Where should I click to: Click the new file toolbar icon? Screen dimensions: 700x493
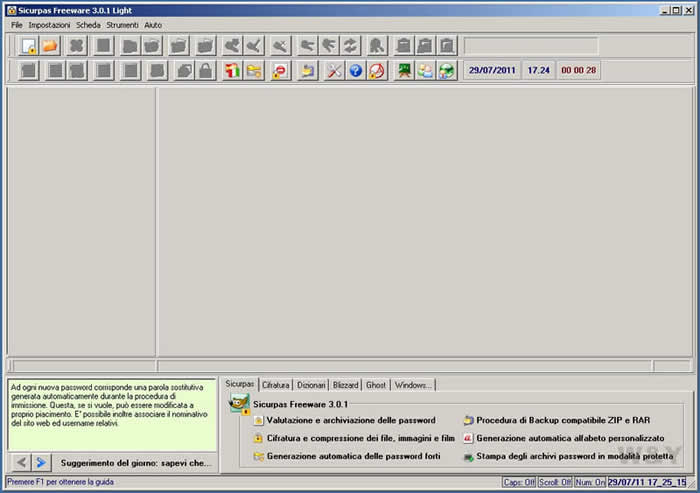28,46
